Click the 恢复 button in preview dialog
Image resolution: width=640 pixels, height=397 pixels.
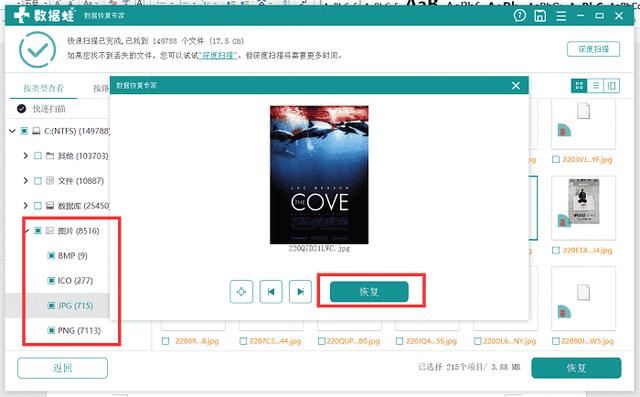(369, 292)
